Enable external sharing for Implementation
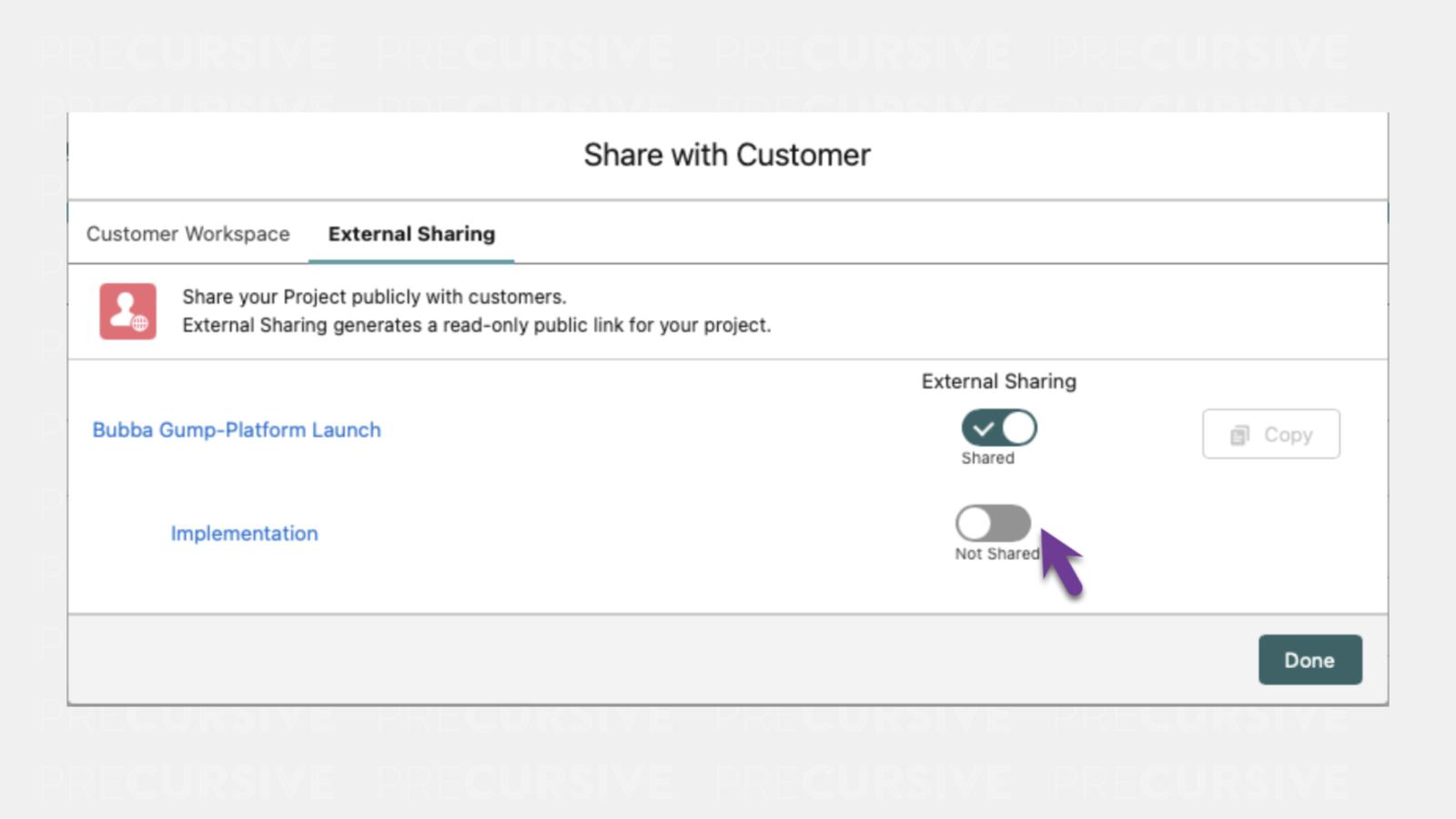 tap(993, 523)
